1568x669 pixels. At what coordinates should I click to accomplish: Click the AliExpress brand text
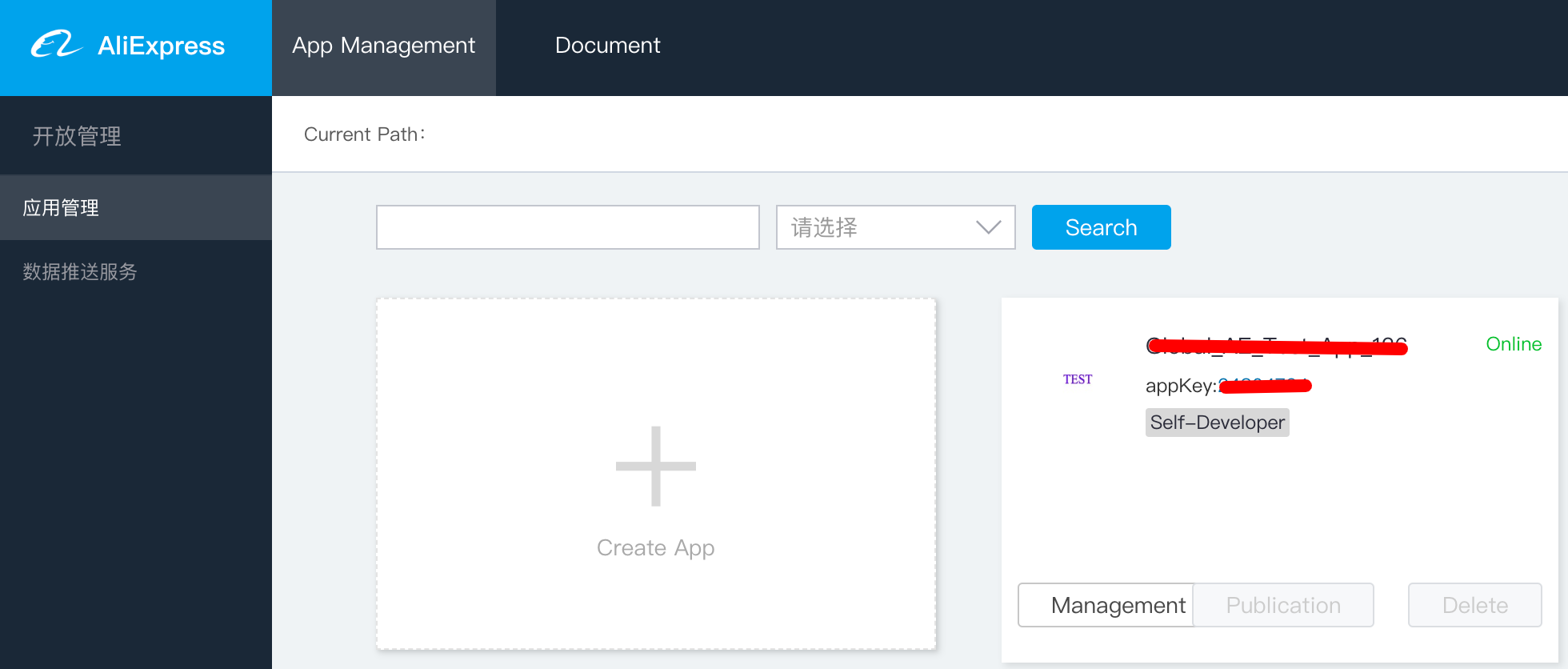click(x=162, y=46)
